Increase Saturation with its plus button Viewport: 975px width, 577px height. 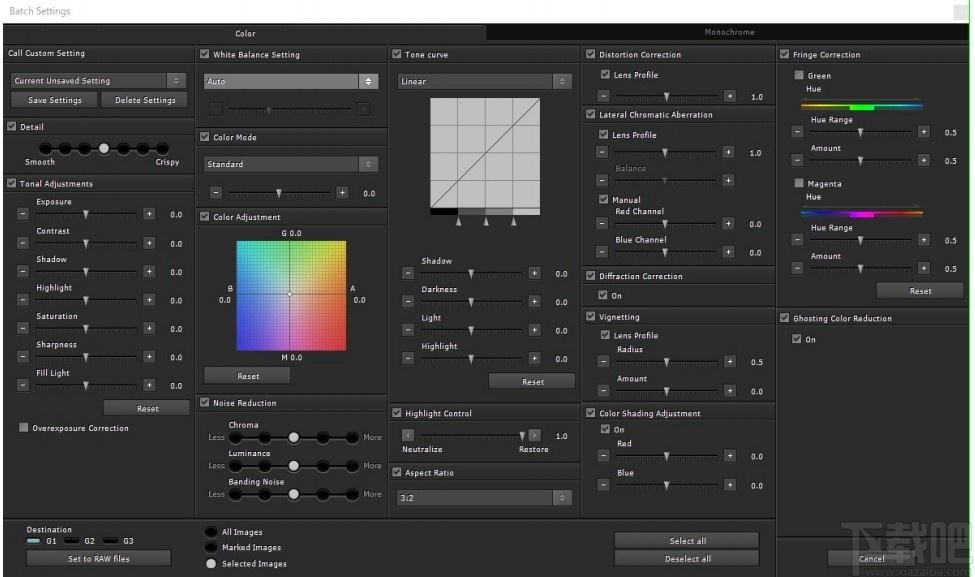(x=149, y=328)
